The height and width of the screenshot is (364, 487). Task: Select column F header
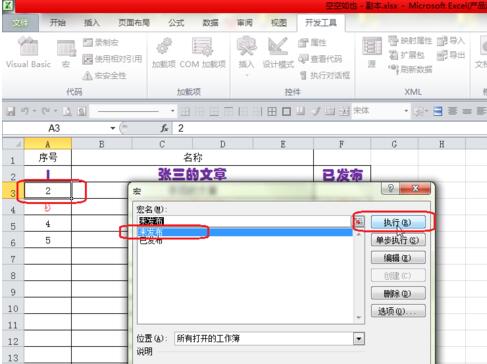342,144
